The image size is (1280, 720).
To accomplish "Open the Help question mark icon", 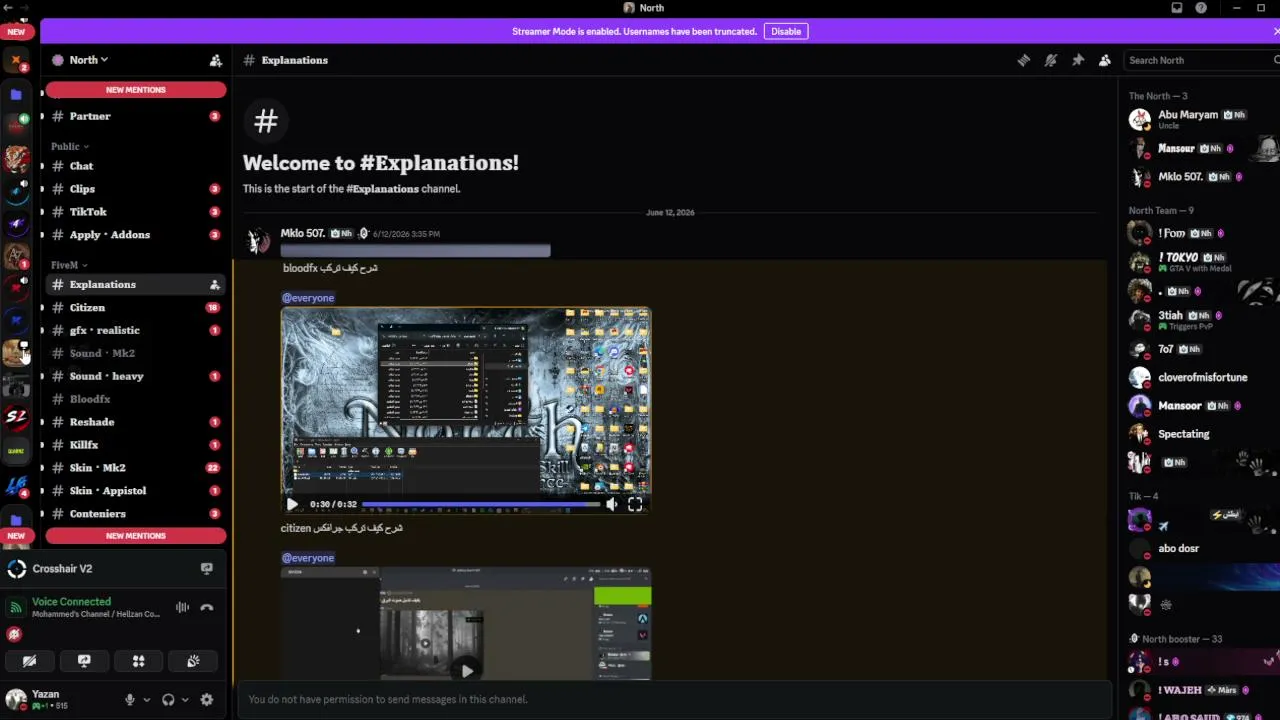I will [x=1201, y=8].
